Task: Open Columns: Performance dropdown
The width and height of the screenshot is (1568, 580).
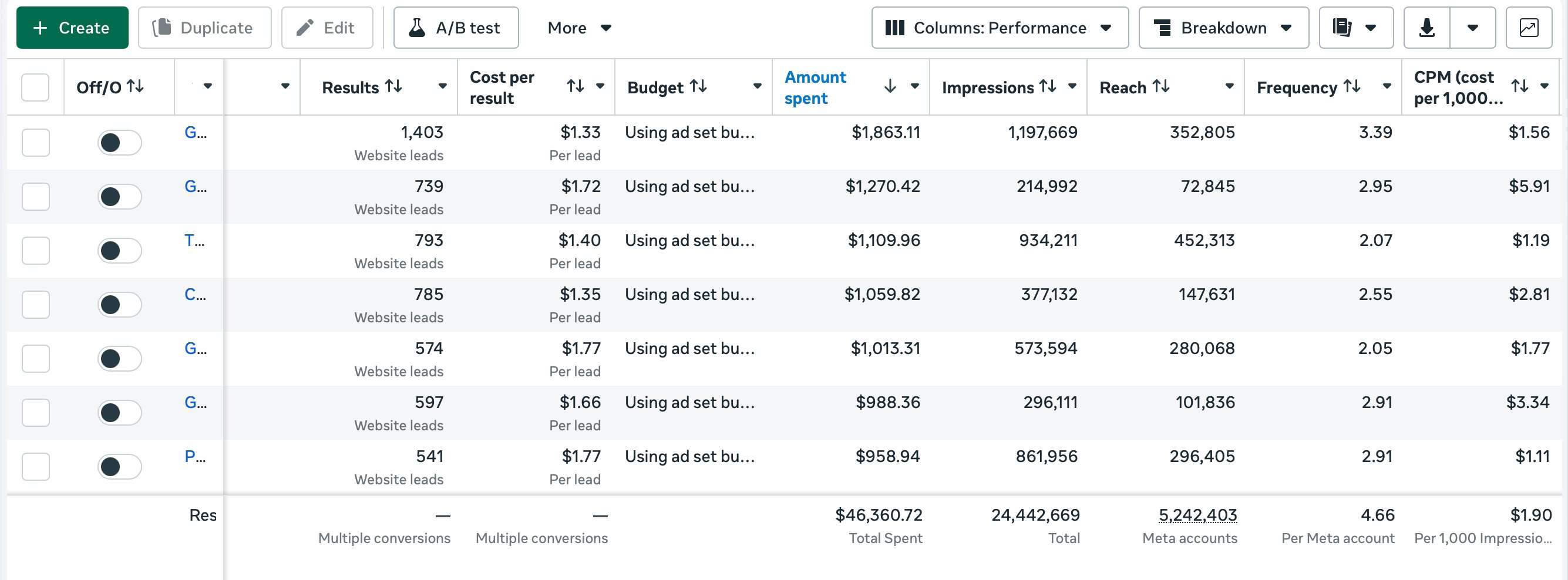Action: 1000,28
